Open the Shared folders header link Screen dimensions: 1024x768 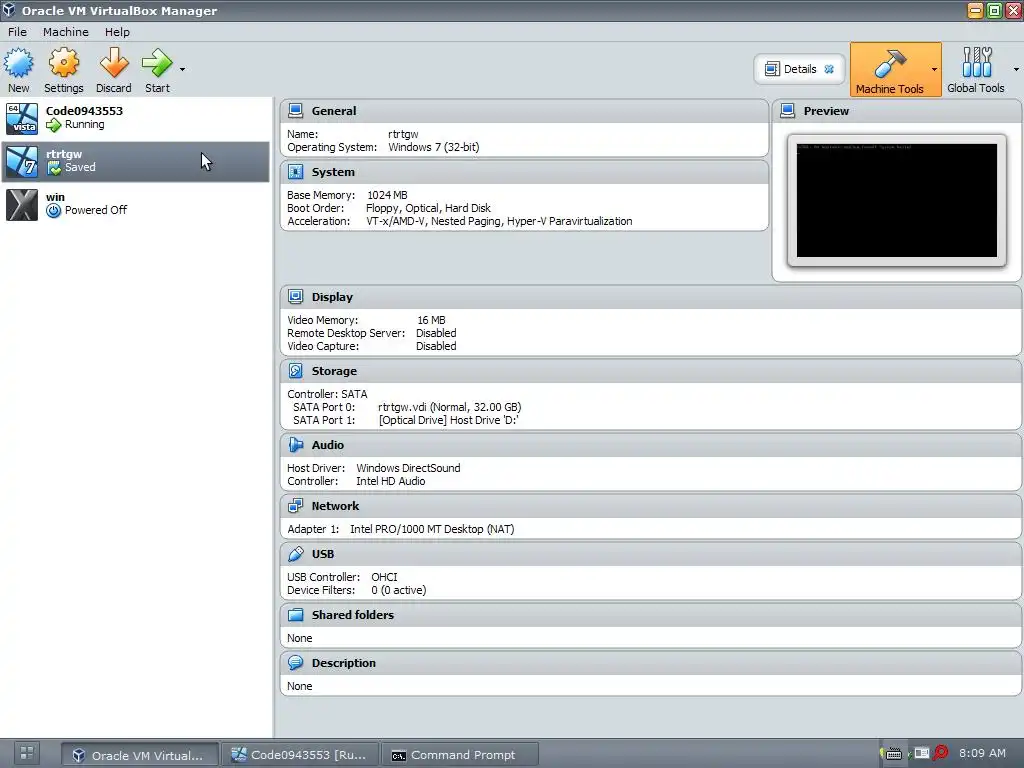(x=353, y=615)
